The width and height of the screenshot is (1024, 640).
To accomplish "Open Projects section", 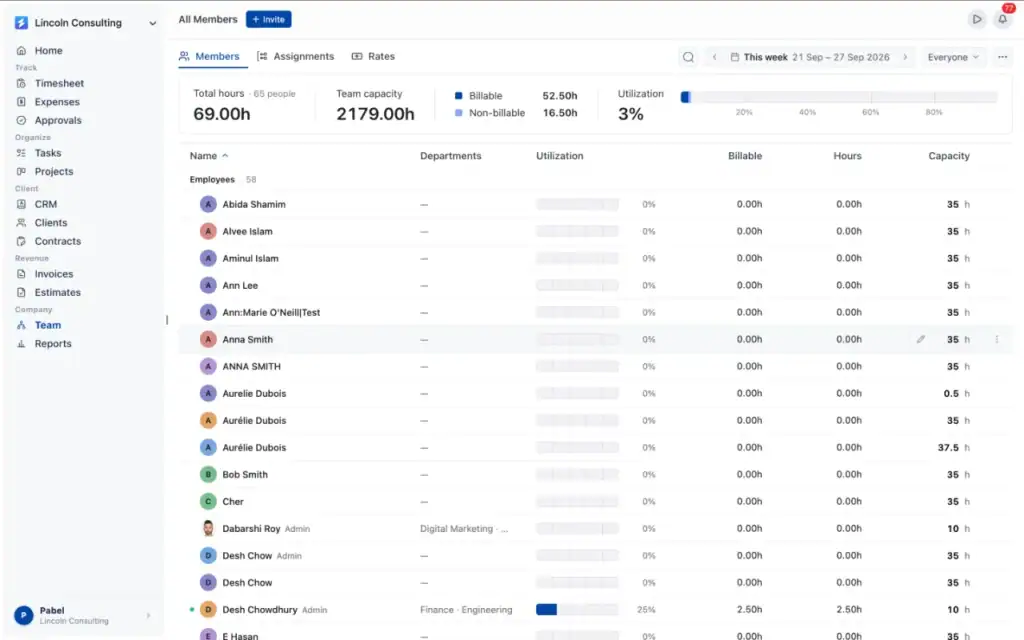I will point(54,171).
